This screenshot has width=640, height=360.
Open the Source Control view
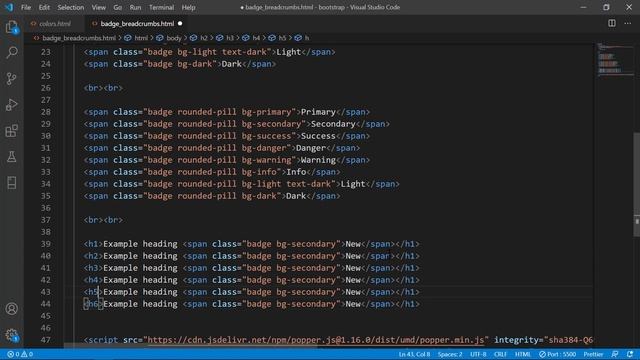[11, 78]
